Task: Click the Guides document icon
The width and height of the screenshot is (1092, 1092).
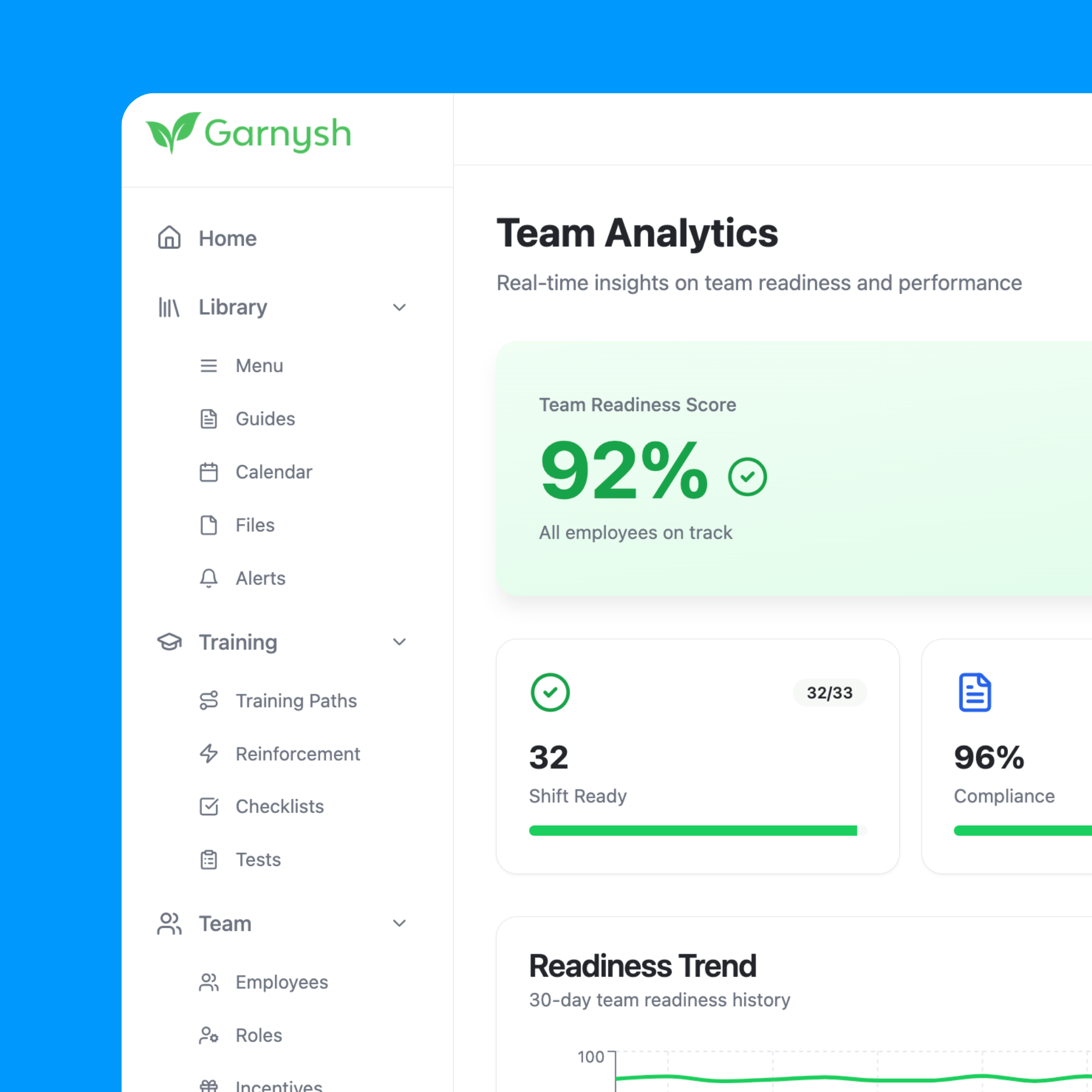Action: (209, 419)
